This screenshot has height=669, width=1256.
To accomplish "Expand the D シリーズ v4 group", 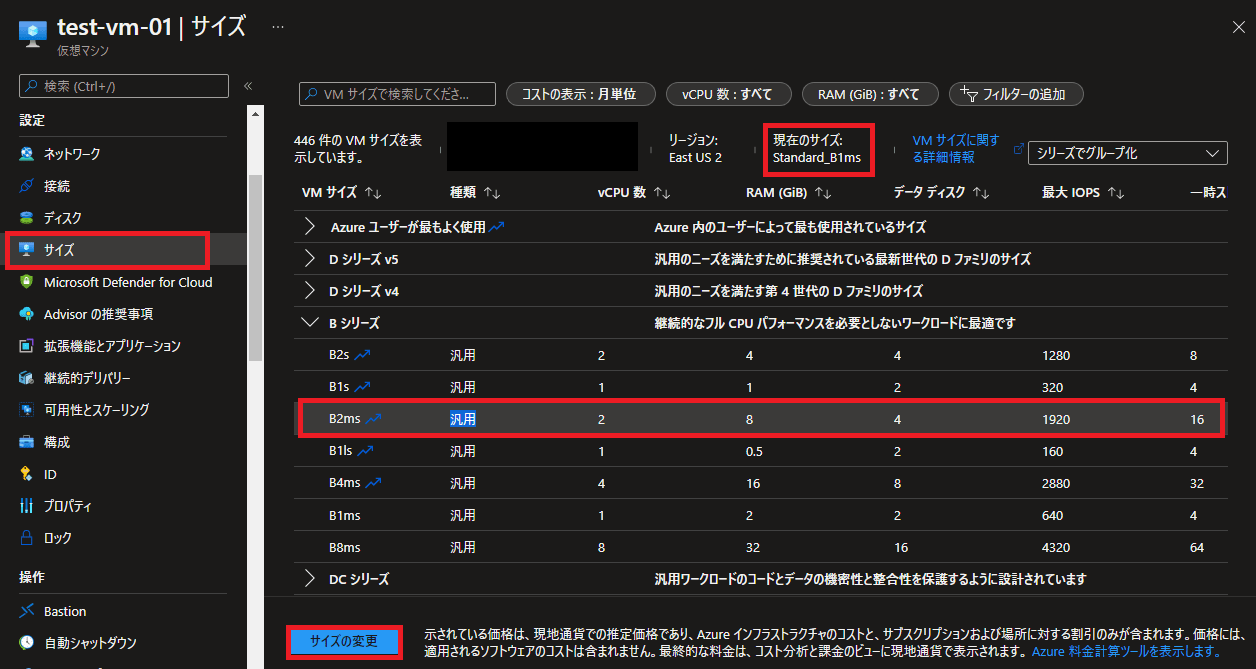I will [x=310, y=291].
